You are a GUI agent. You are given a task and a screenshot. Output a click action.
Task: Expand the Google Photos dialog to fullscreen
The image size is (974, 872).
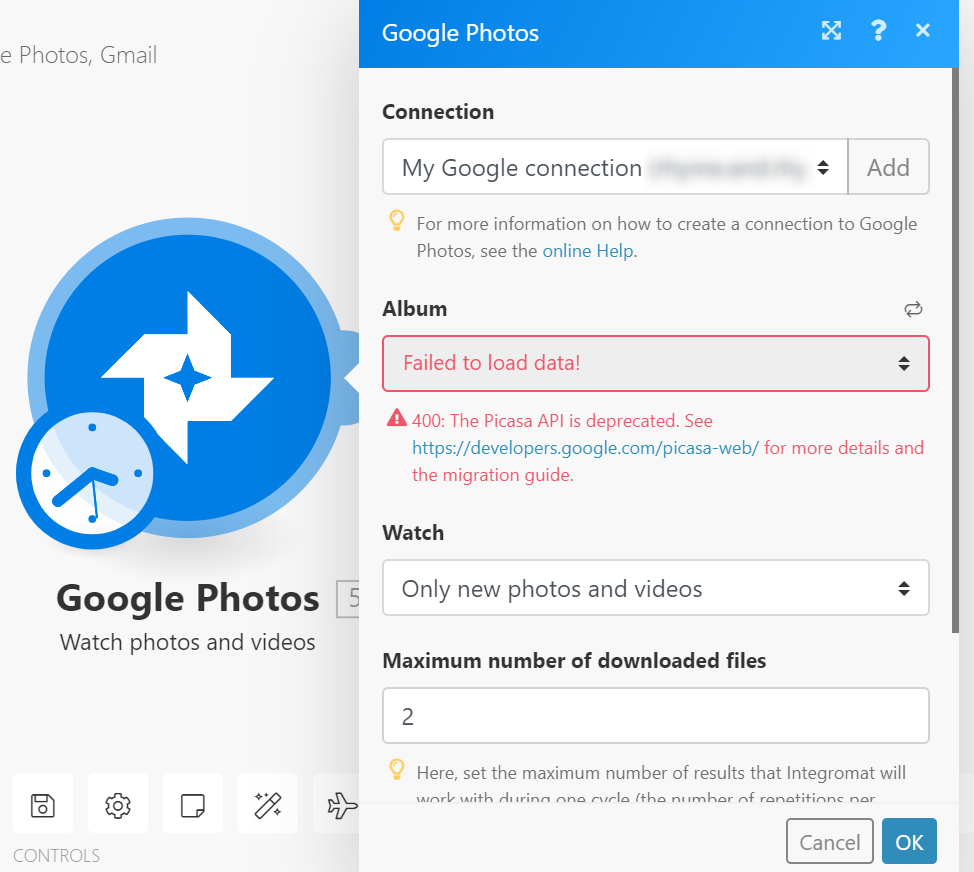pos(831,30)
